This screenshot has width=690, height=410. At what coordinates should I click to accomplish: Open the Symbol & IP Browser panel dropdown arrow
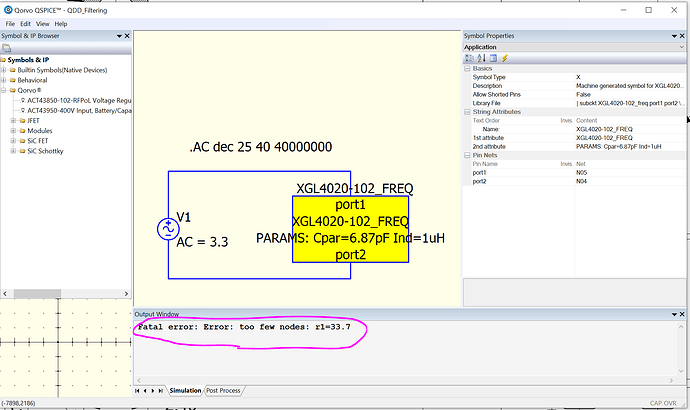[x=119, y=36]
